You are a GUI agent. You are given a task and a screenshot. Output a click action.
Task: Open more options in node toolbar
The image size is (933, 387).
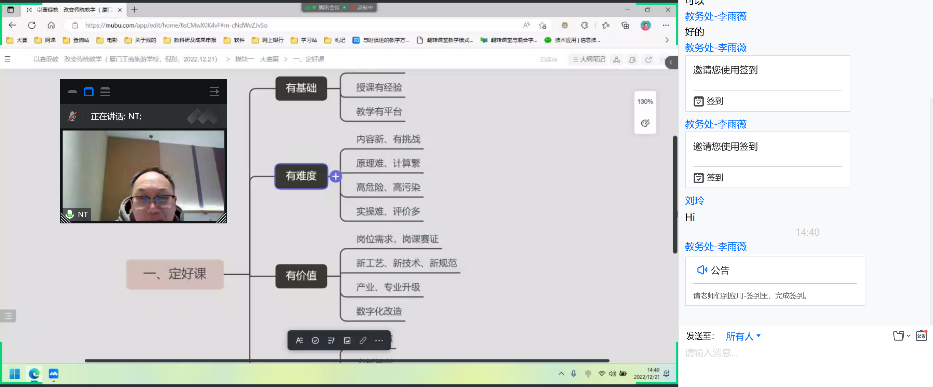(379, 341)
